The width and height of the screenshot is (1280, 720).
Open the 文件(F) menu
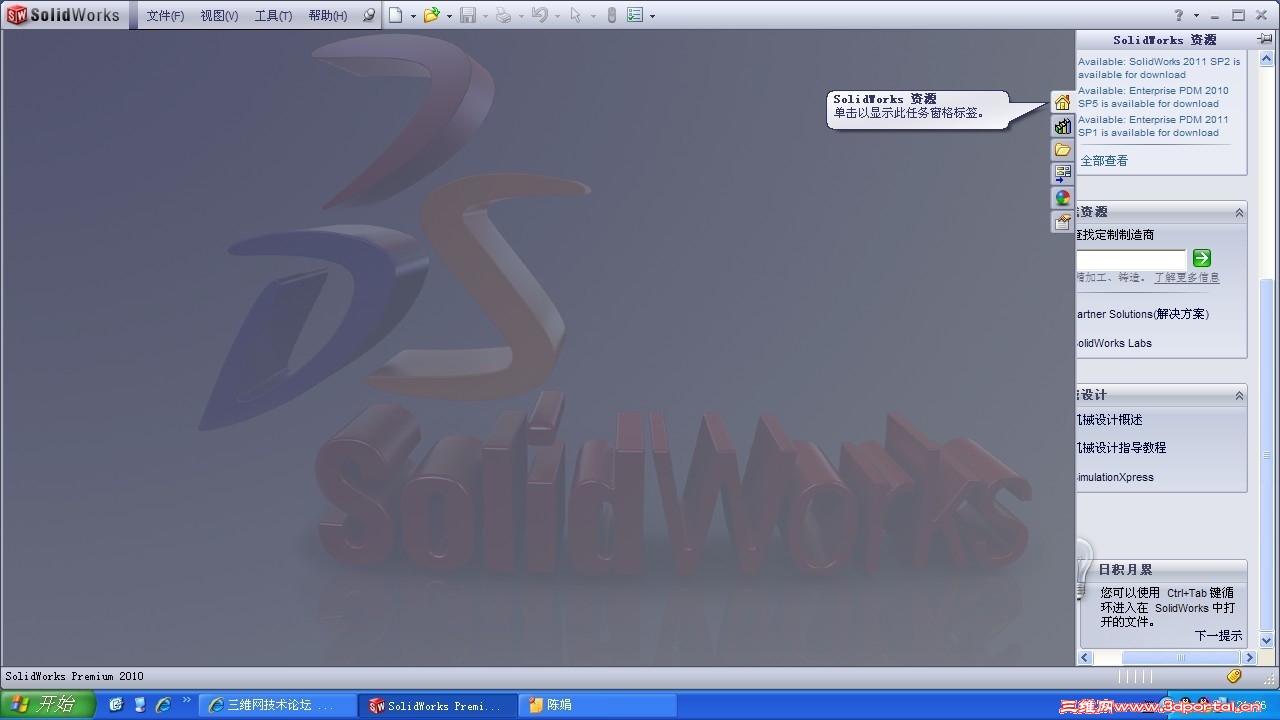coord(165,16)
